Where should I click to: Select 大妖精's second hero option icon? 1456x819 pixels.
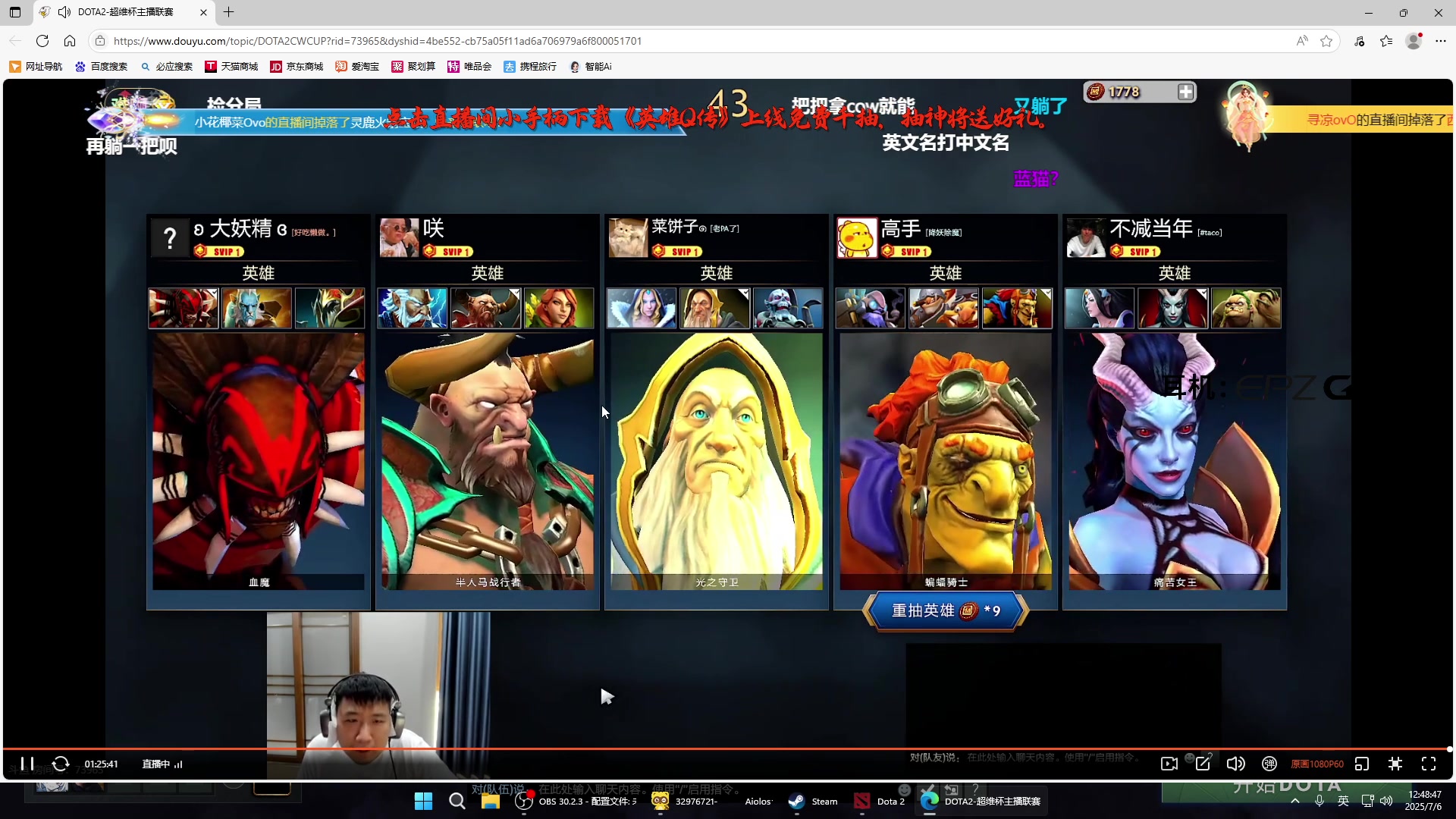(256, 308)
